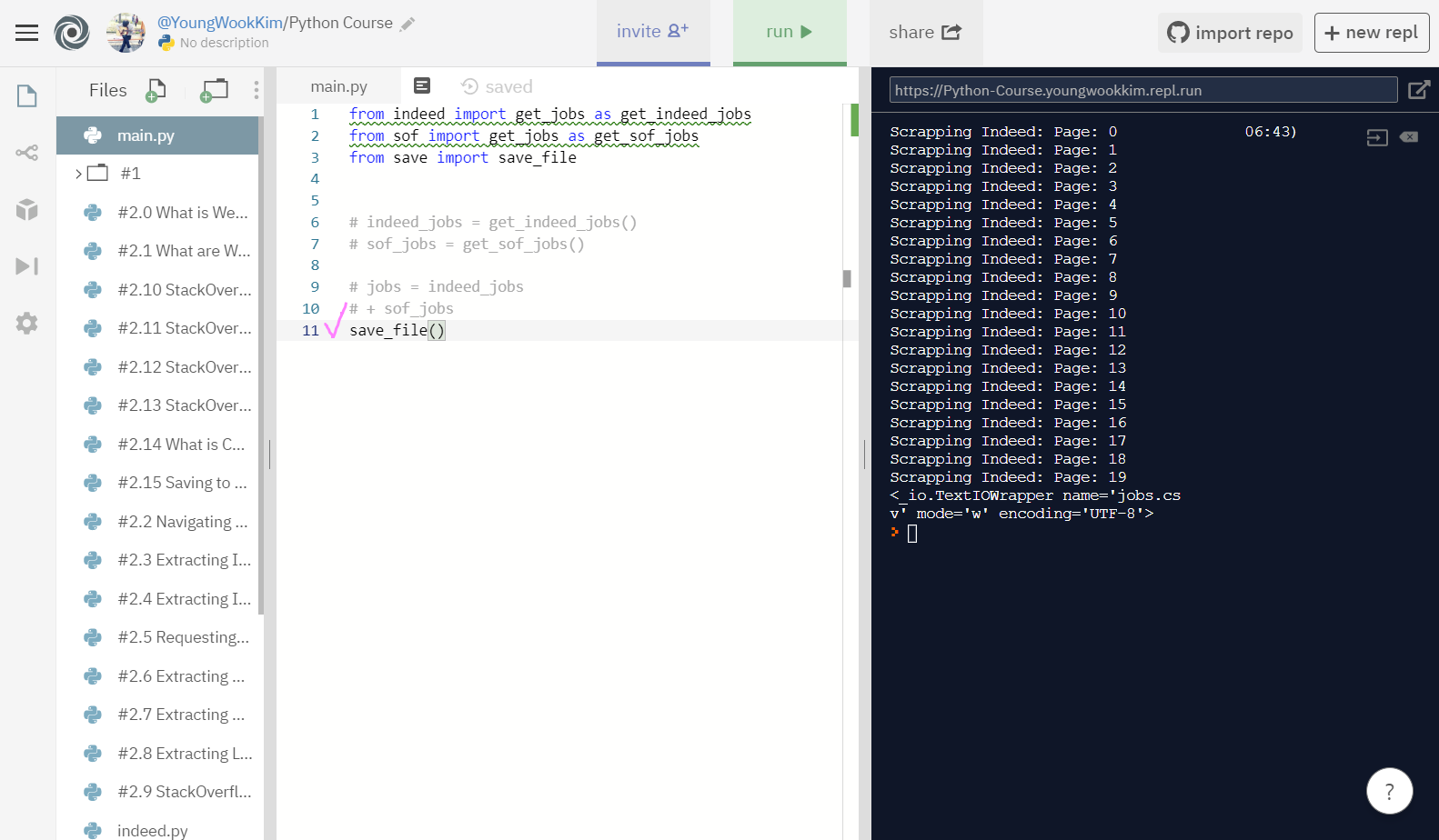
Task: Run the program with run button
Action: tap(790, 32)
